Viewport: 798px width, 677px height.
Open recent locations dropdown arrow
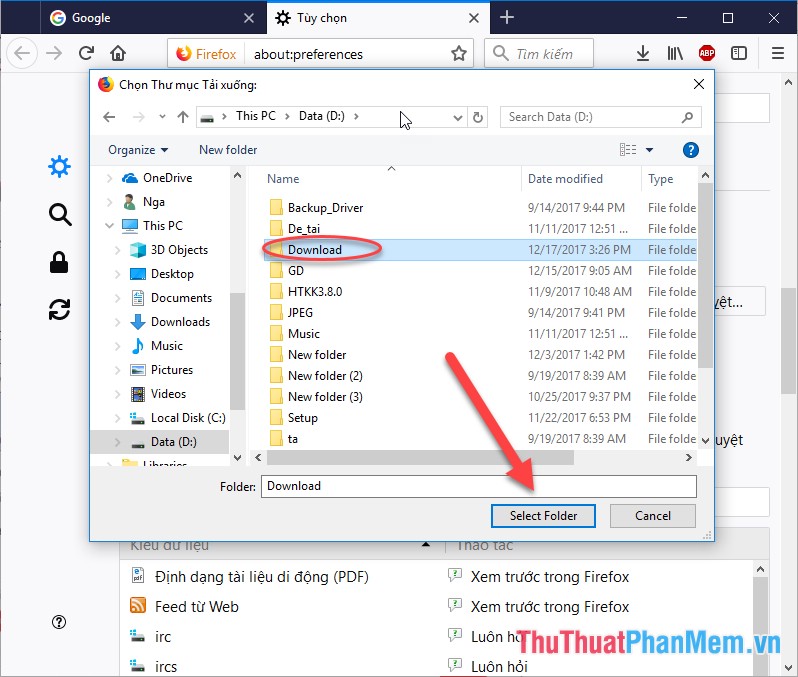tap(162, 117)
